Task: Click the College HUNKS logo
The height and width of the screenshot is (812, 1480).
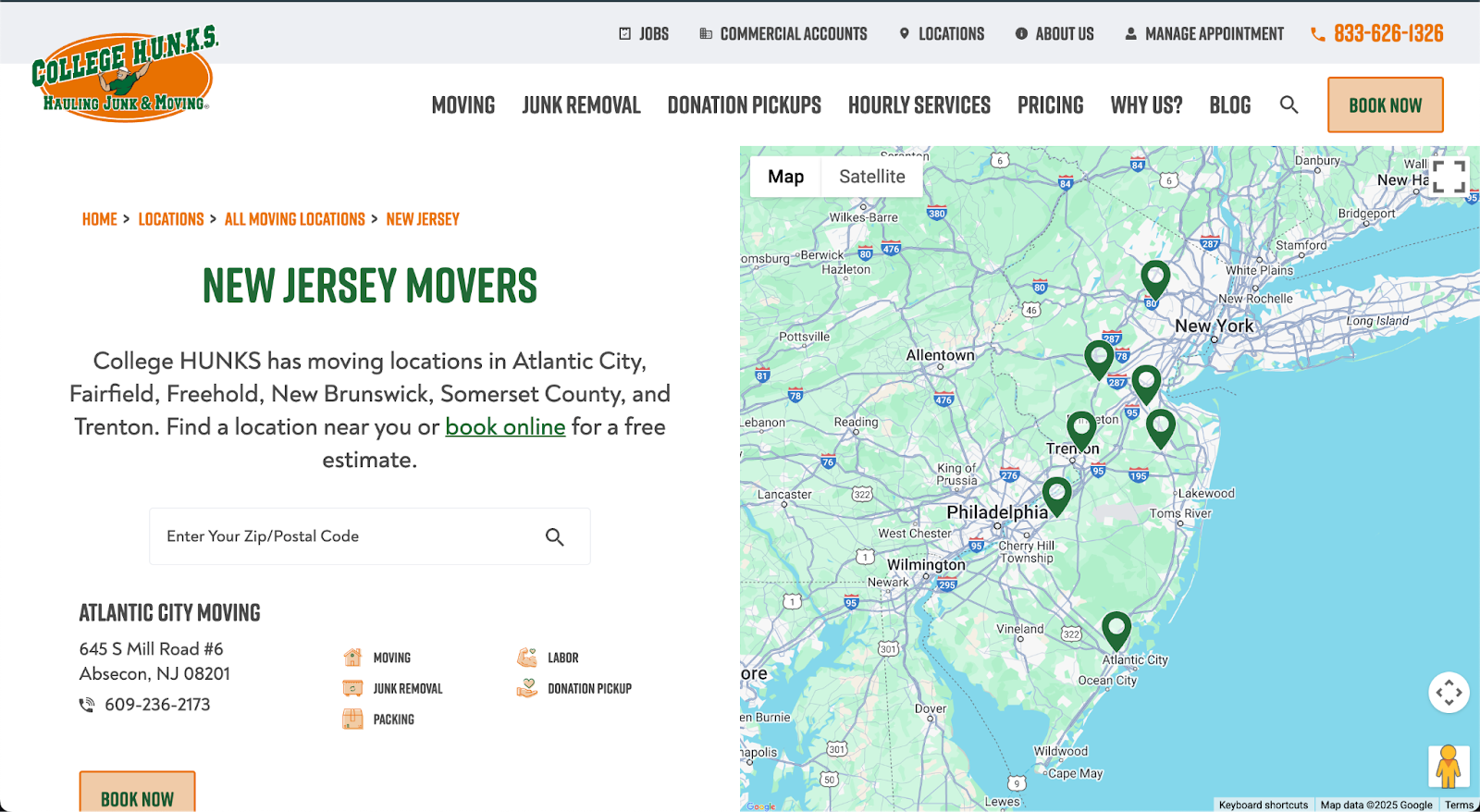Action: point(125,74)
